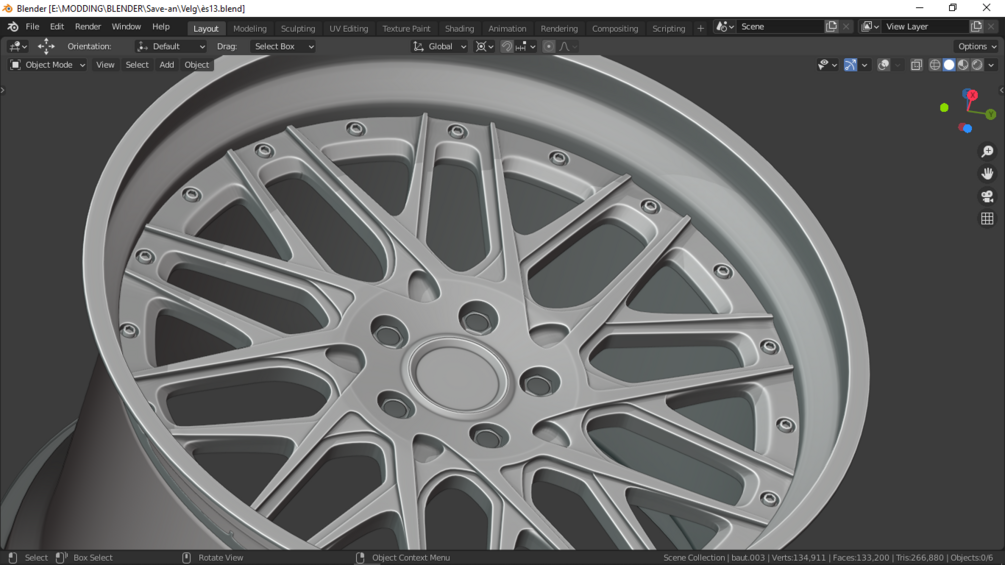Select the Layout workspace tab

coord(206,28)
